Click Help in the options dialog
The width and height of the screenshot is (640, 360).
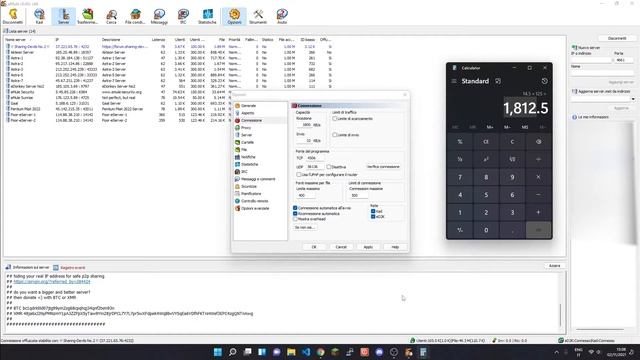coord(395,247)
